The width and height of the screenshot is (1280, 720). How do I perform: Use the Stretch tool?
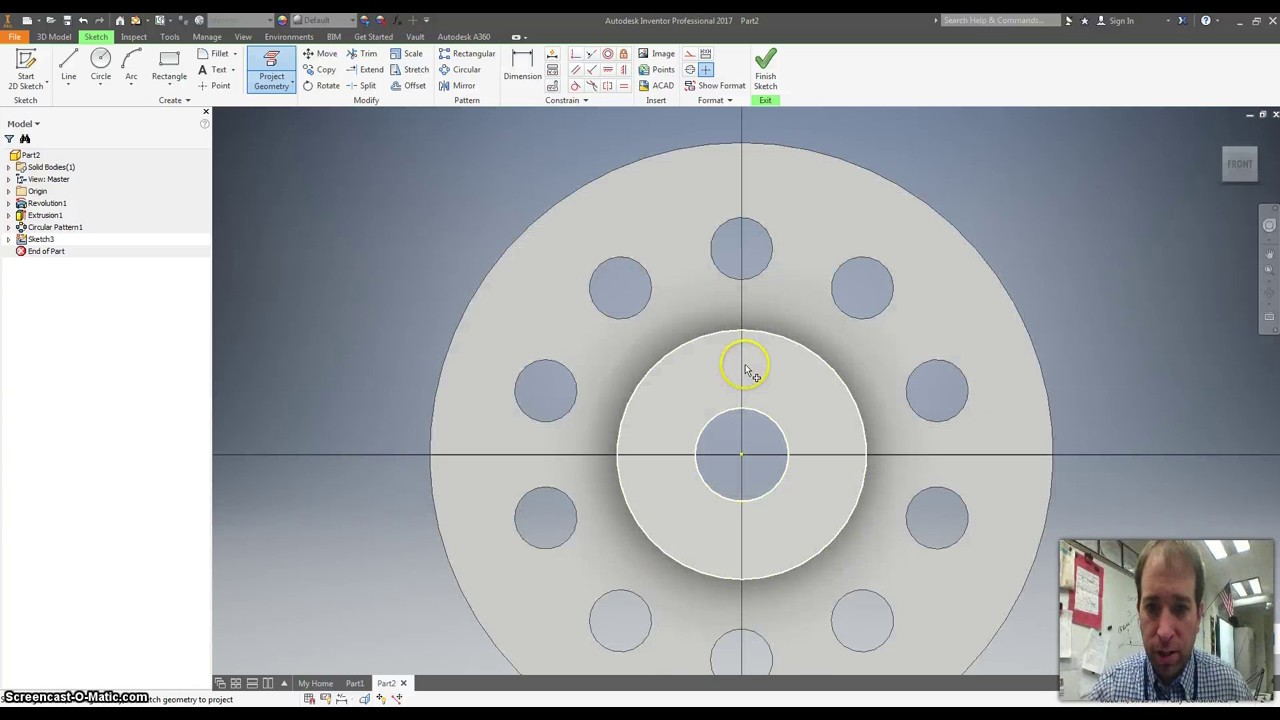tap(409, 69)
